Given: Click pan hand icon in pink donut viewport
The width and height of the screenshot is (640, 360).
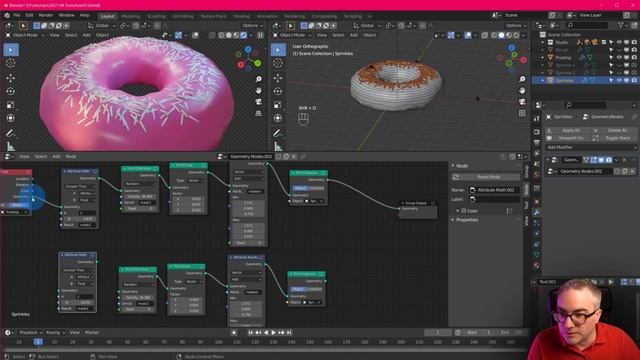Looking at the screenshot, I should (x=258, y=91).
